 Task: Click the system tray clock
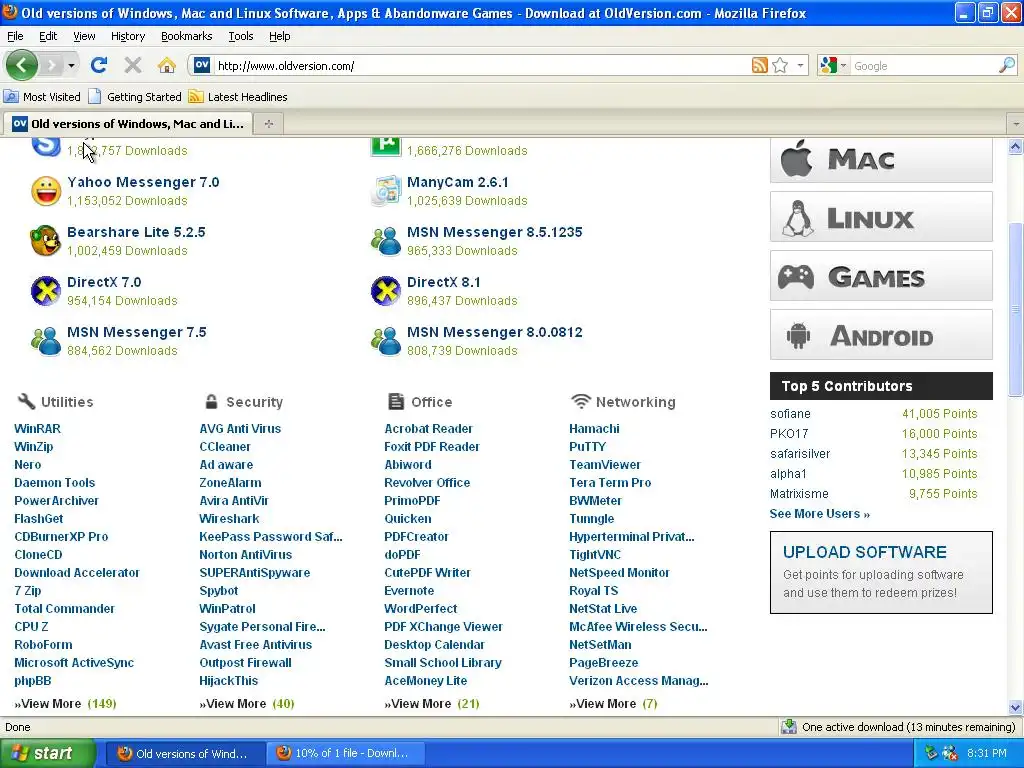pos(986,753)
